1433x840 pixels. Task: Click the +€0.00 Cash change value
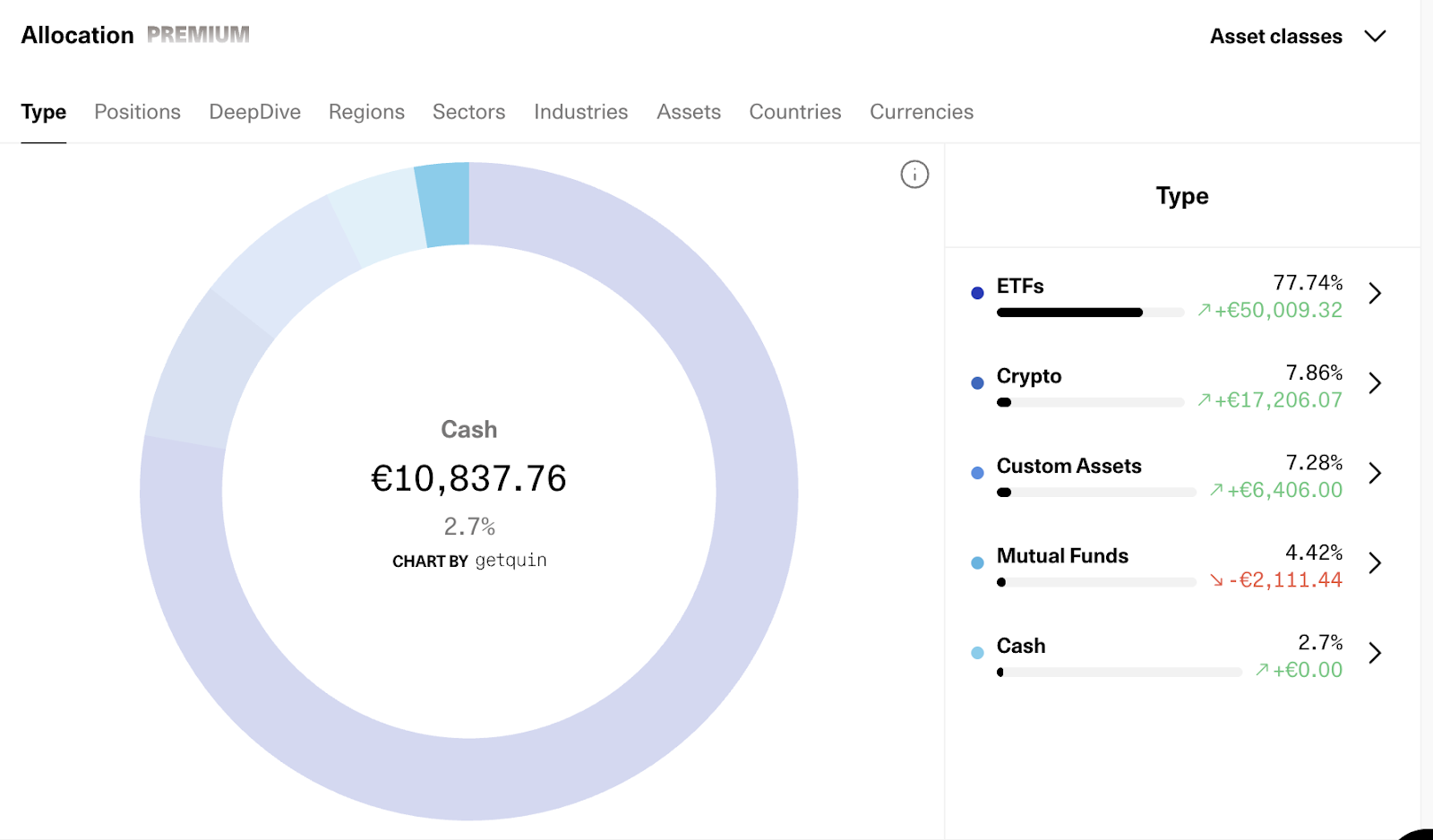(1308, 670)
